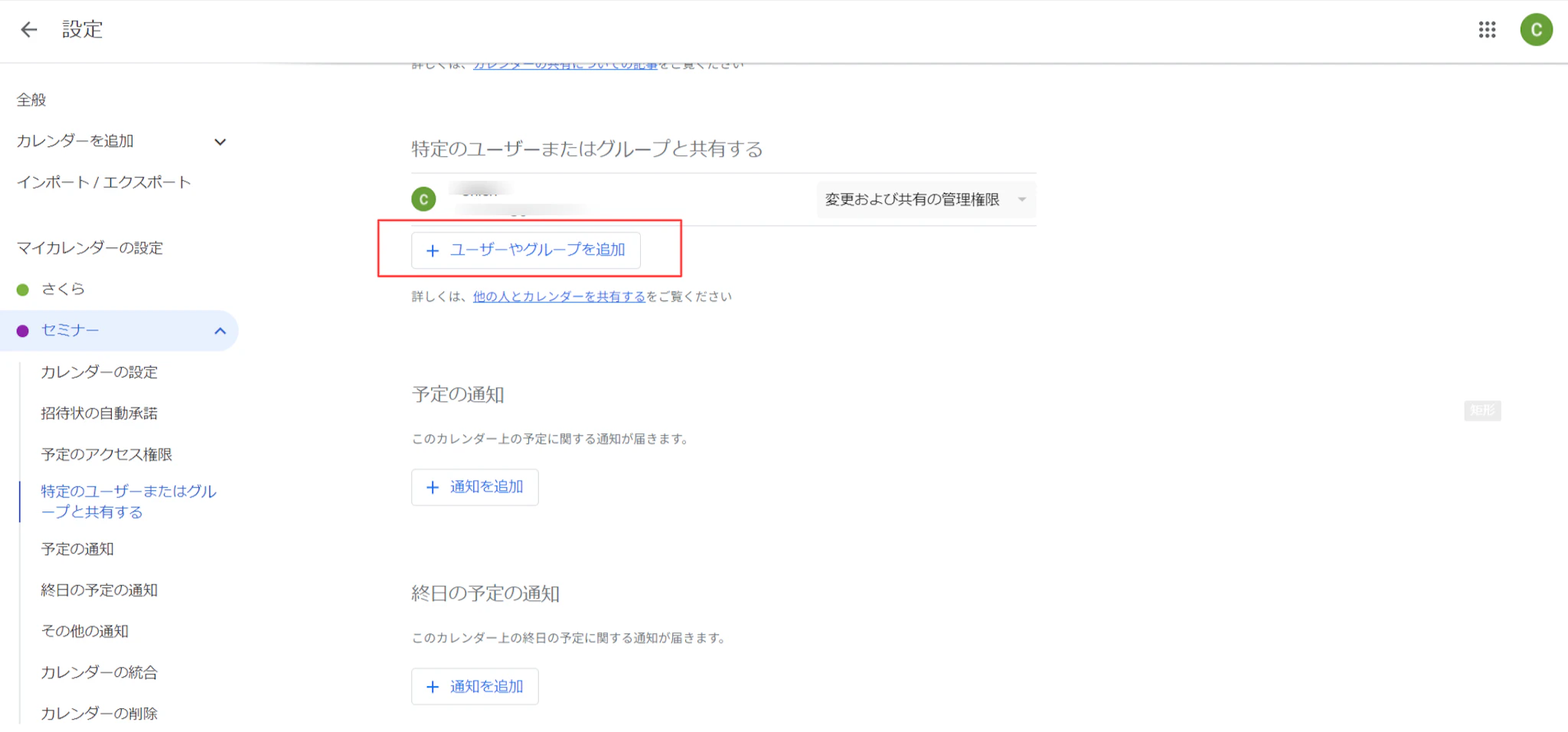Click the green C user avatar in sharing list
This screenshot has width=1568, height=732.
coord(423,199)
